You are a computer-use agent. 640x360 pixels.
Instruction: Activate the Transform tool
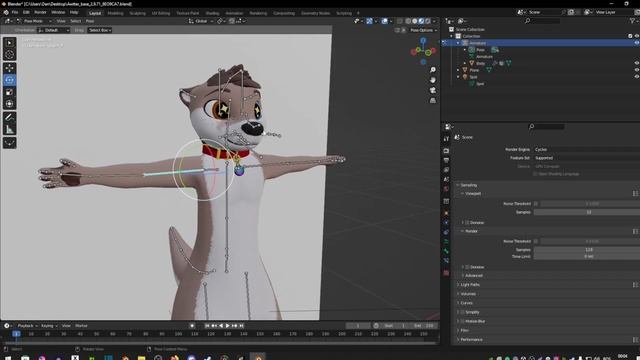coord(9,104)
